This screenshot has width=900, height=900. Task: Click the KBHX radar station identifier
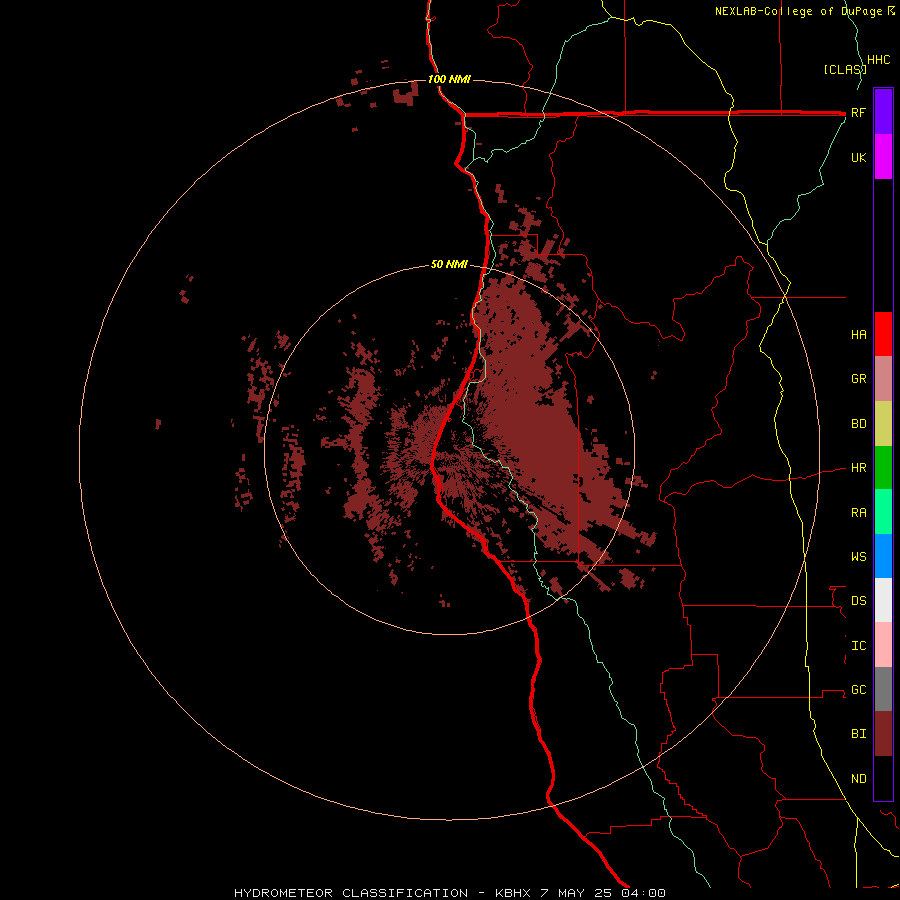pos(513,893)
